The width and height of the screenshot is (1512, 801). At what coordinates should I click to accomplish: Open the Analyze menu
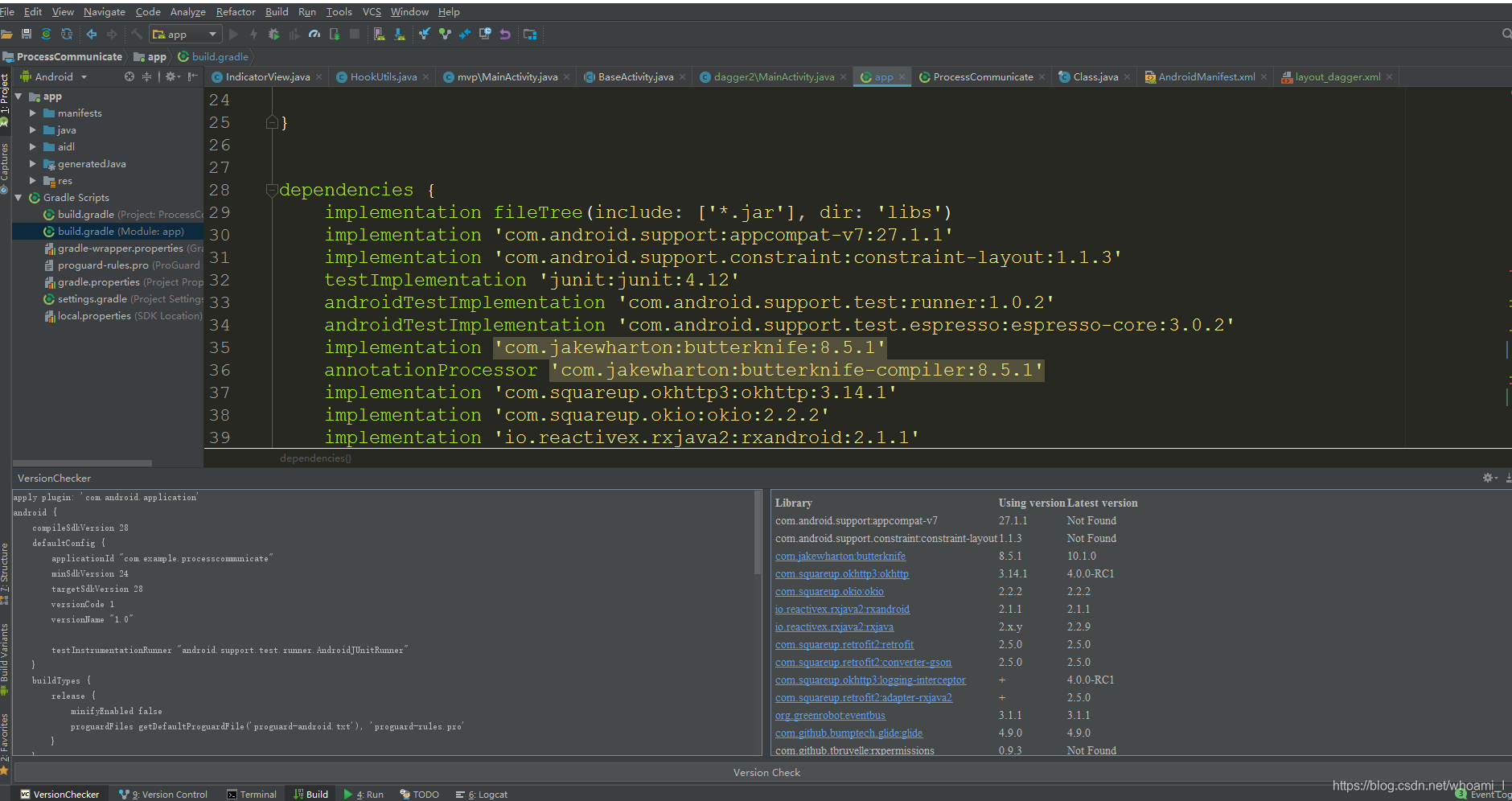click(187, 11)
